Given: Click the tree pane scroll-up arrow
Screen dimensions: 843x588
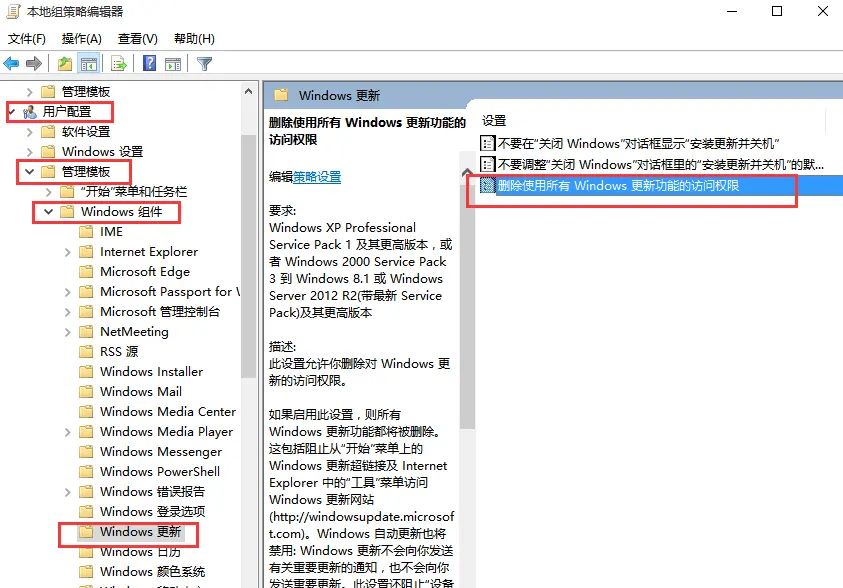Looking at the screenshot, I should (248, 91).
